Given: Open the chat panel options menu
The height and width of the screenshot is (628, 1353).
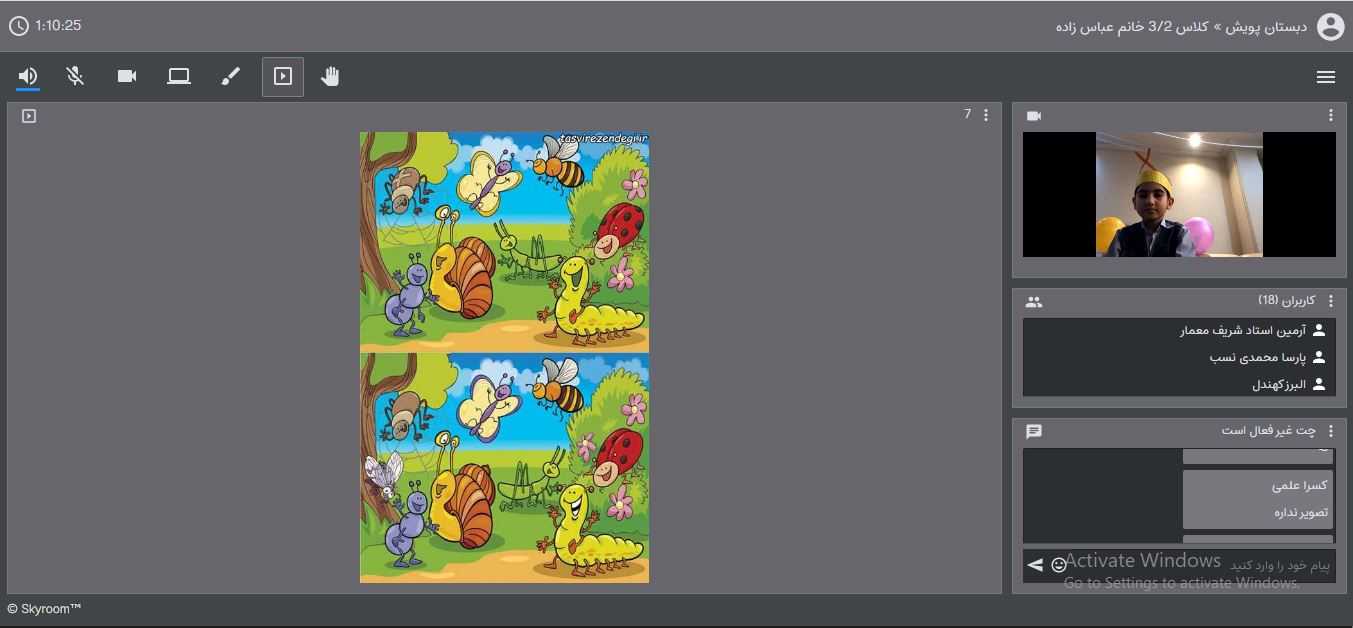Looking at the screenshot, I should [1331, 430].
